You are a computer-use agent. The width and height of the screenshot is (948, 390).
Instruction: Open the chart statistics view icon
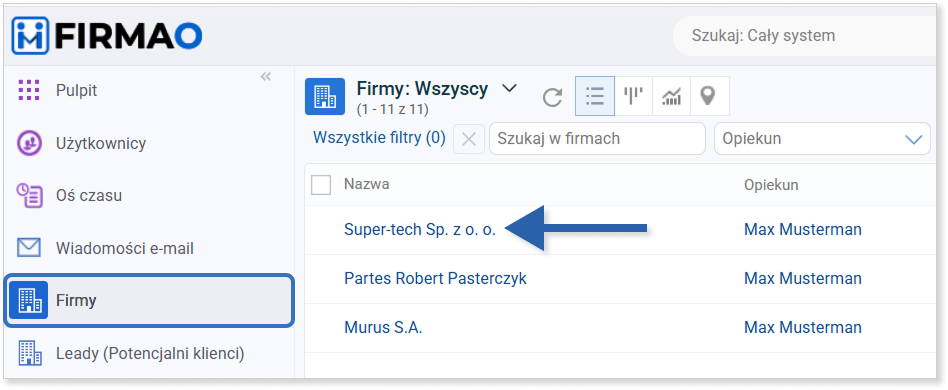tap(671, 96)
